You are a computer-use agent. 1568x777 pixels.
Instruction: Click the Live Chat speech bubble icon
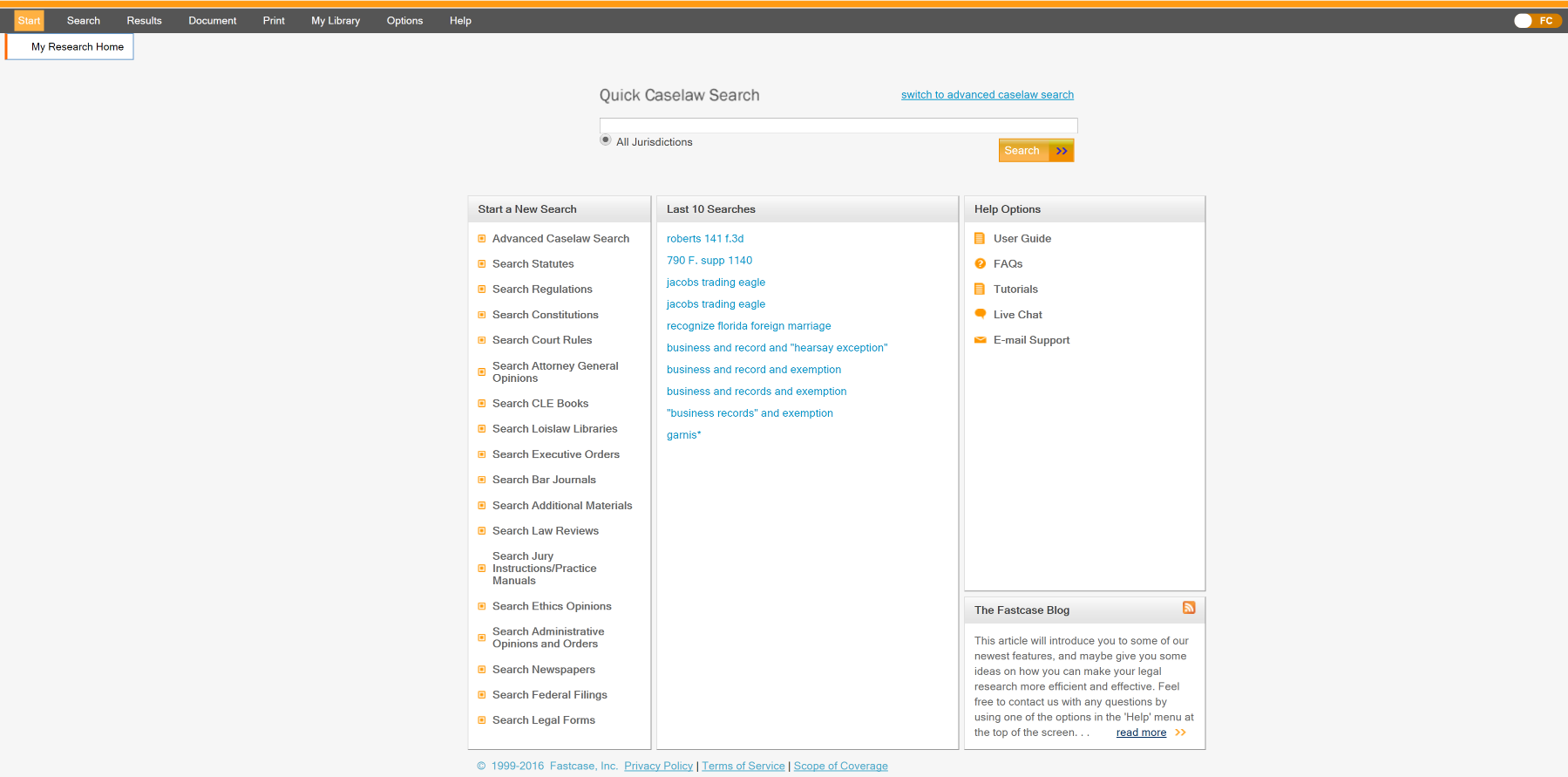pyautogui.click(x=980, y=314)
